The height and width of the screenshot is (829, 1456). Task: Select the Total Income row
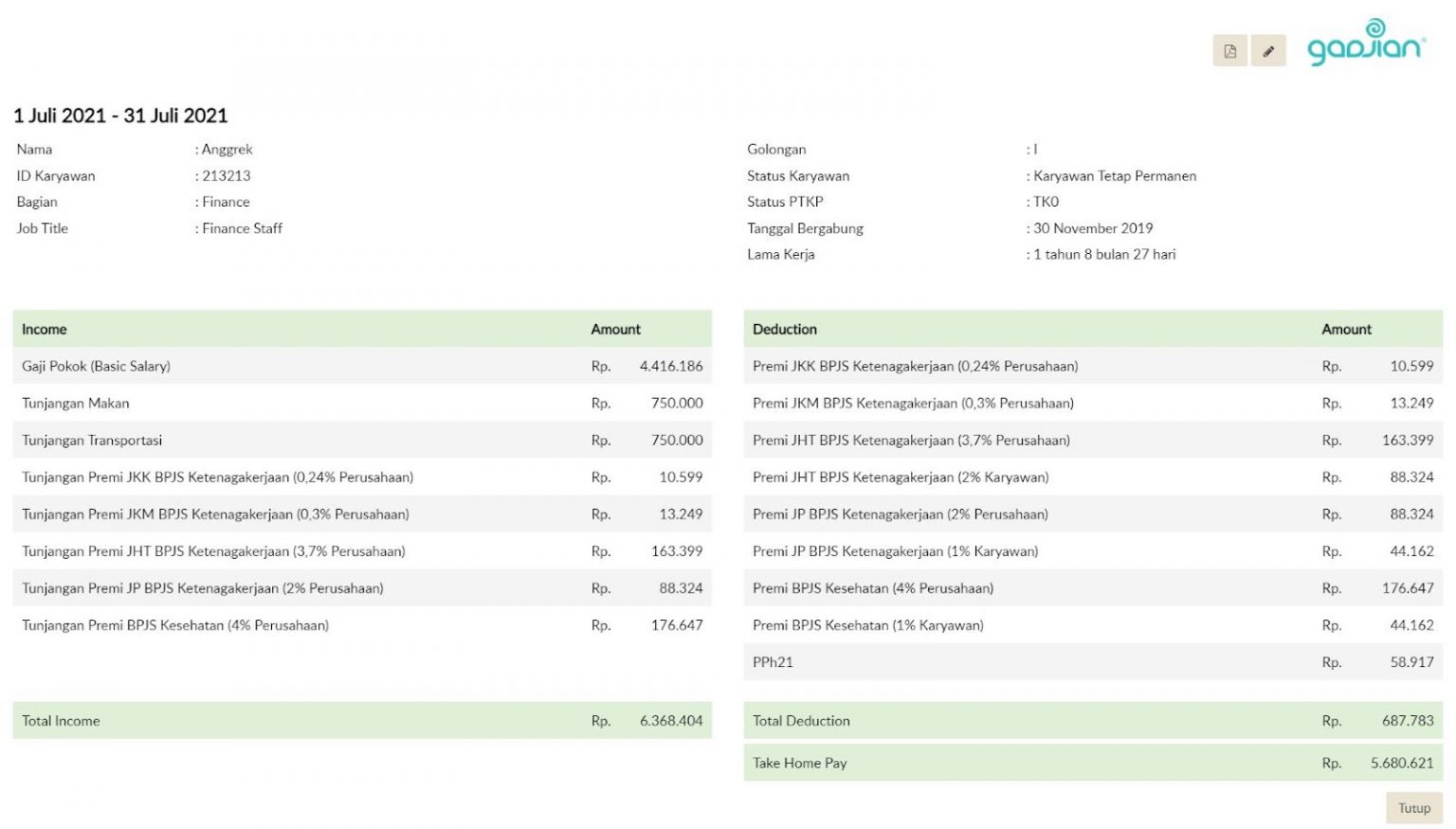click(x=361, y=720)
